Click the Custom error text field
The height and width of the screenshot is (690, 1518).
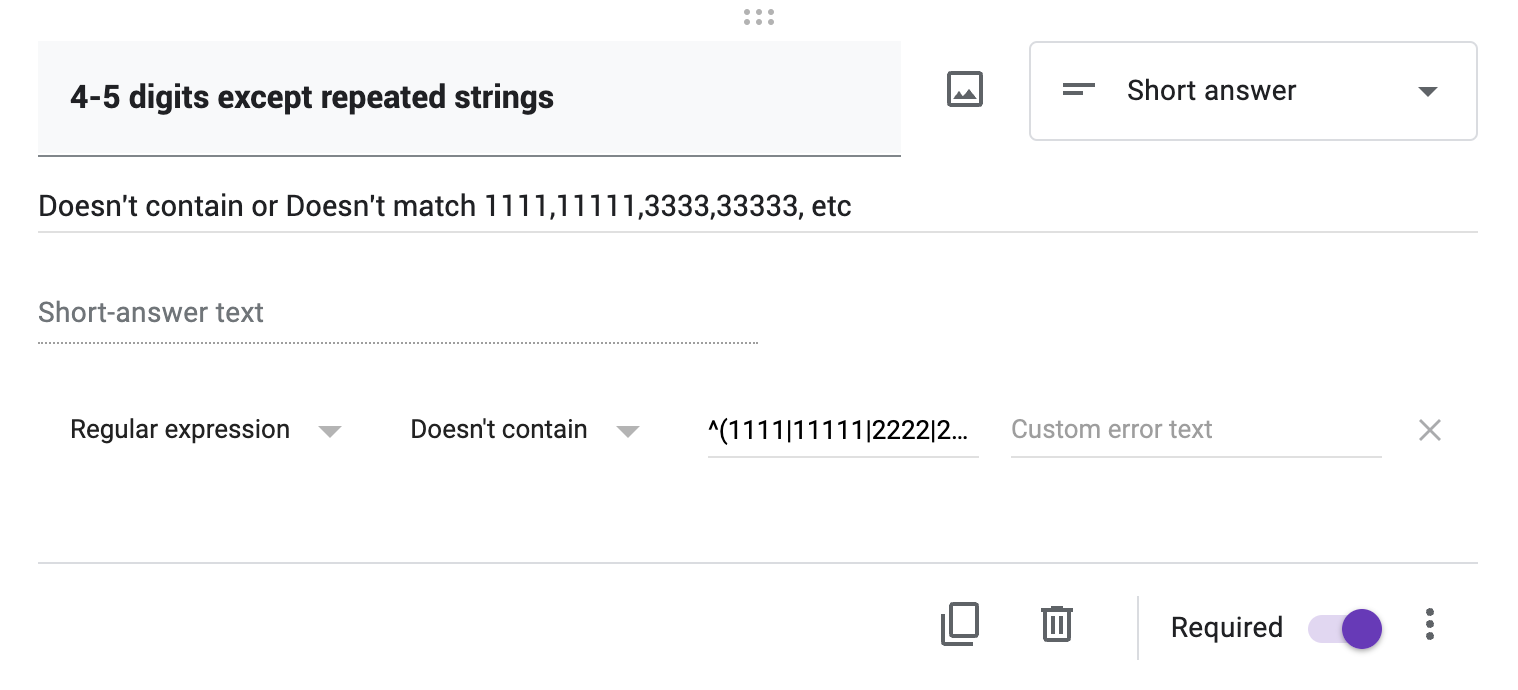tap(1195, 430)
